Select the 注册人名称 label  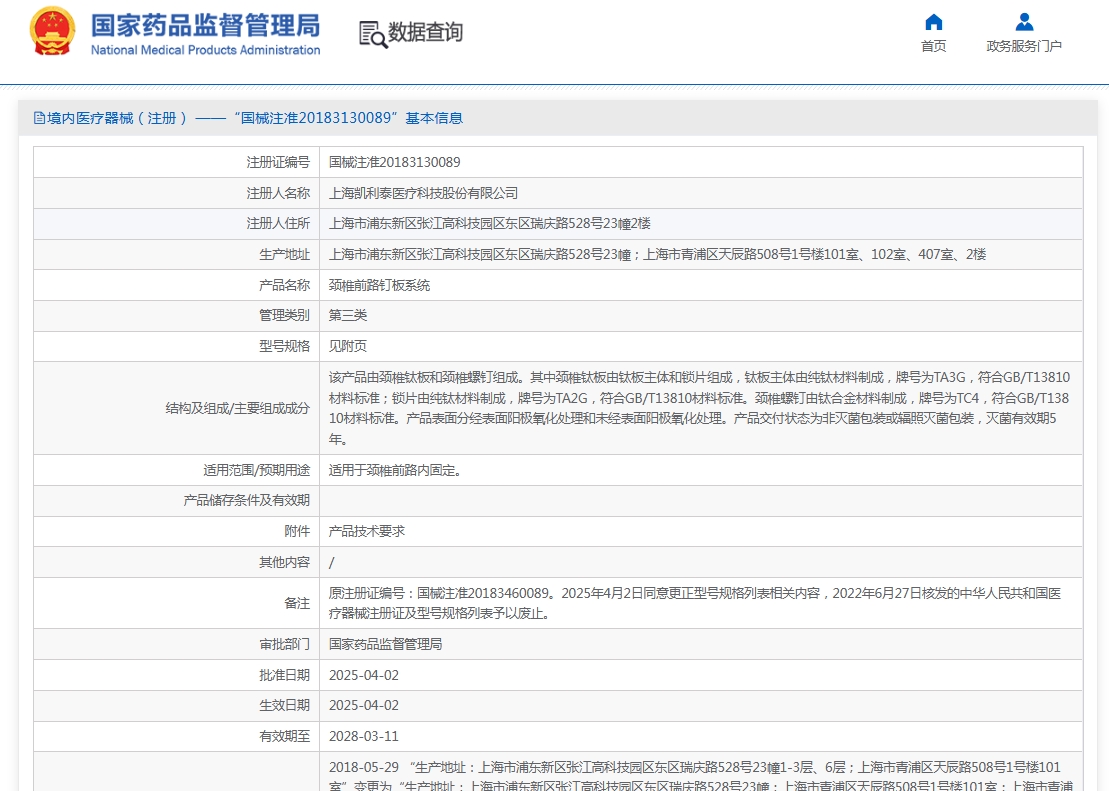point(278,193)
